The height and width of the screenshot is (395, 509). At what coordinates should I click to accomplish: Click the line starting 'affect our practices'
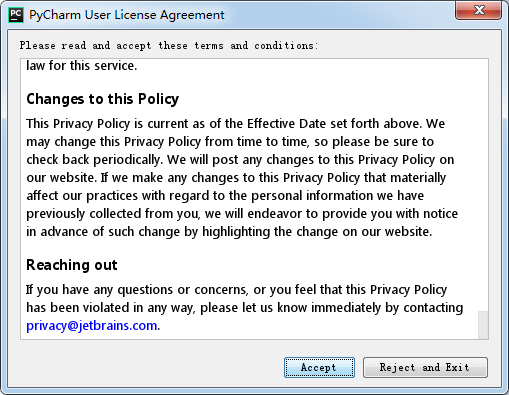tap(225, 196)
